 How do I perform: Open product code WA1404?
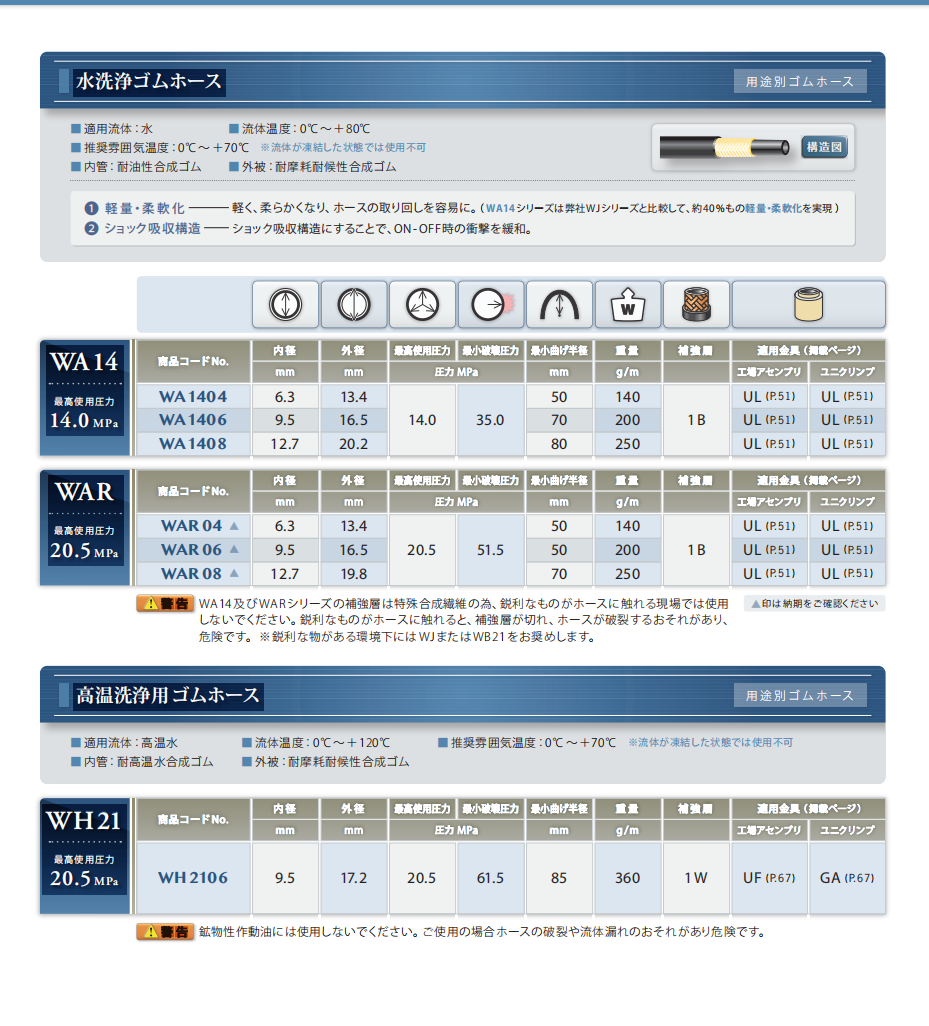point(193,396)
